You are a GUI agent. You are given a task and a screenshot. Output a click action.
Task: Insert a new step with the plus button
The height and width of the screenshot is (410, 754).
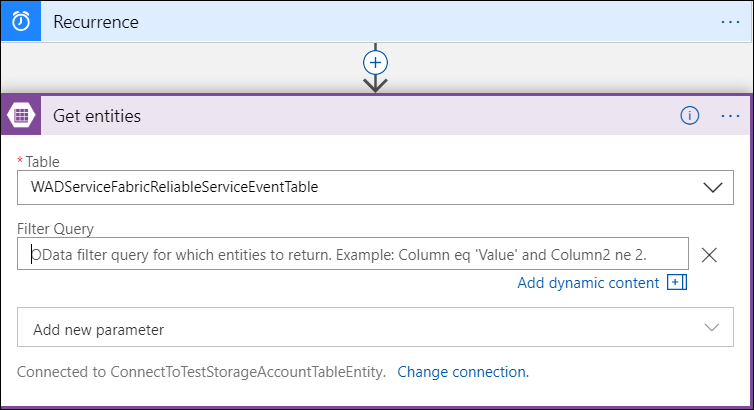click(375, 63)
